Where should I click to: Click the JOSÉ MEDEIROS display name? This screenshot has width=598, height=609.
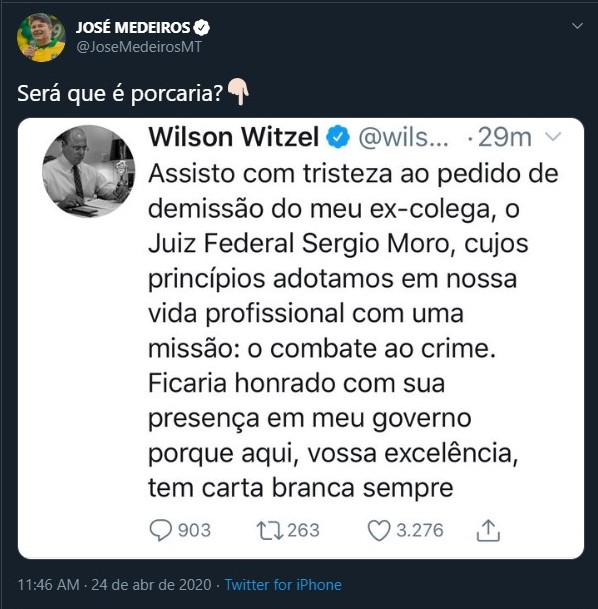tap(133, 28)
